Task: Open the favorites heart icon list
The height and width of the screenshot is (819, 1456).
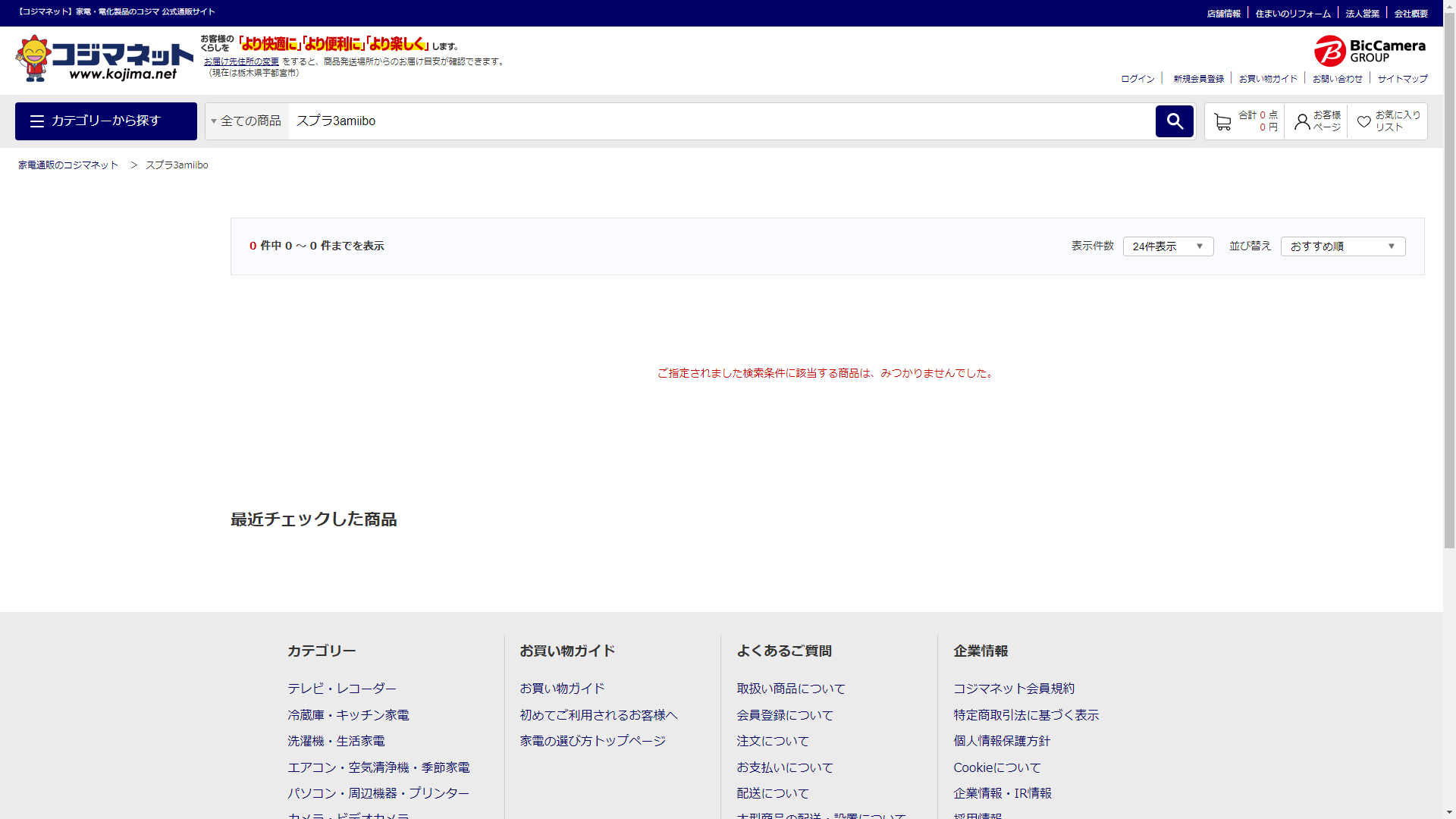Action: pyautogui.click(x=1363, y=121)
